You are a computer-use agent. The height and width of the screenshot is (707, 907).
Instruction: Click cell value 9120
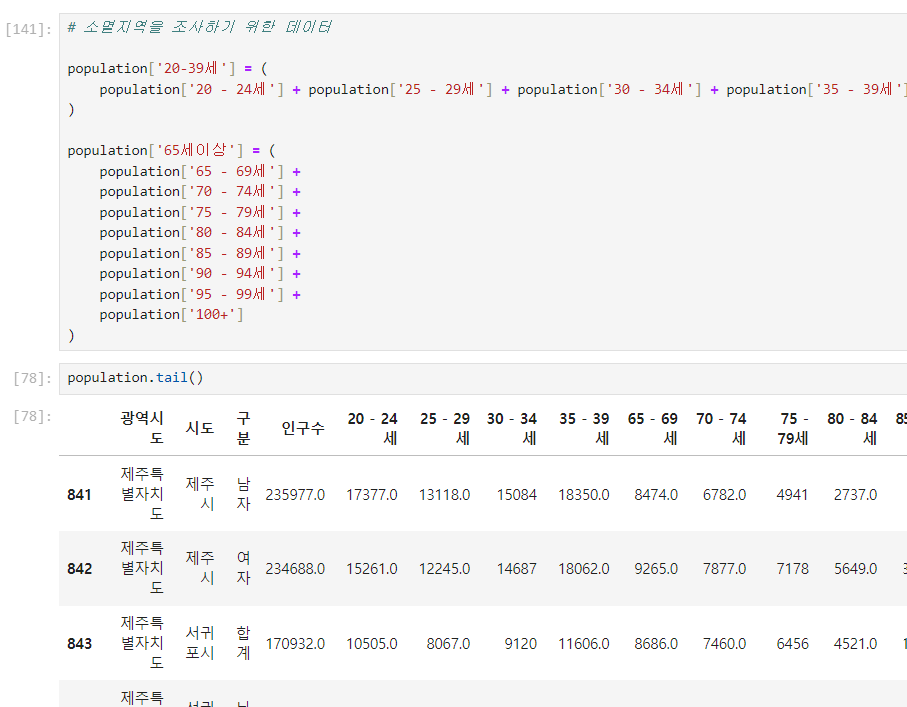[x=521, y=643]
